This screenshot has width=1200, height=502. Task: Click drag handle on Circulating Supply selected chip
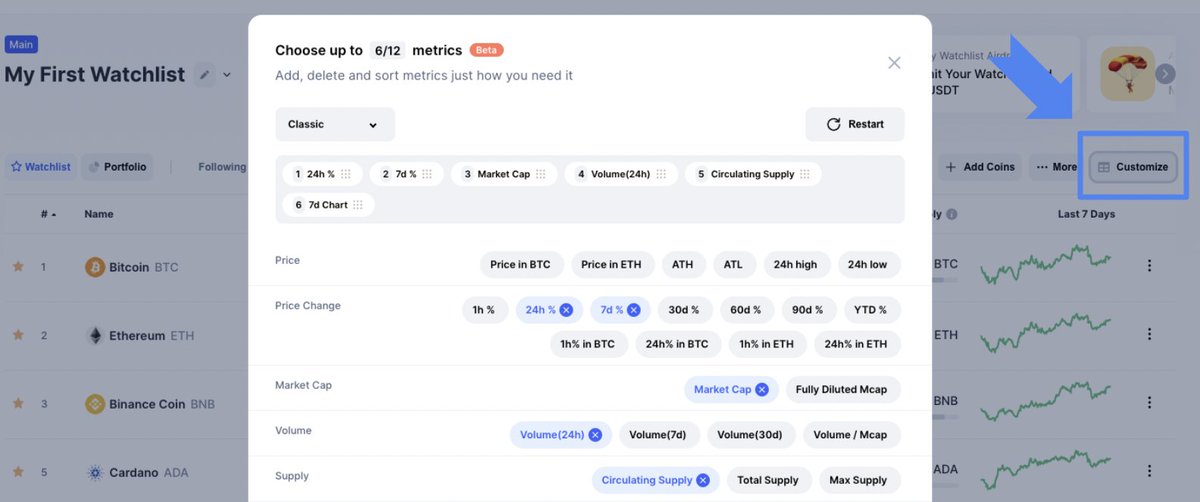click(x=804, y=174)
